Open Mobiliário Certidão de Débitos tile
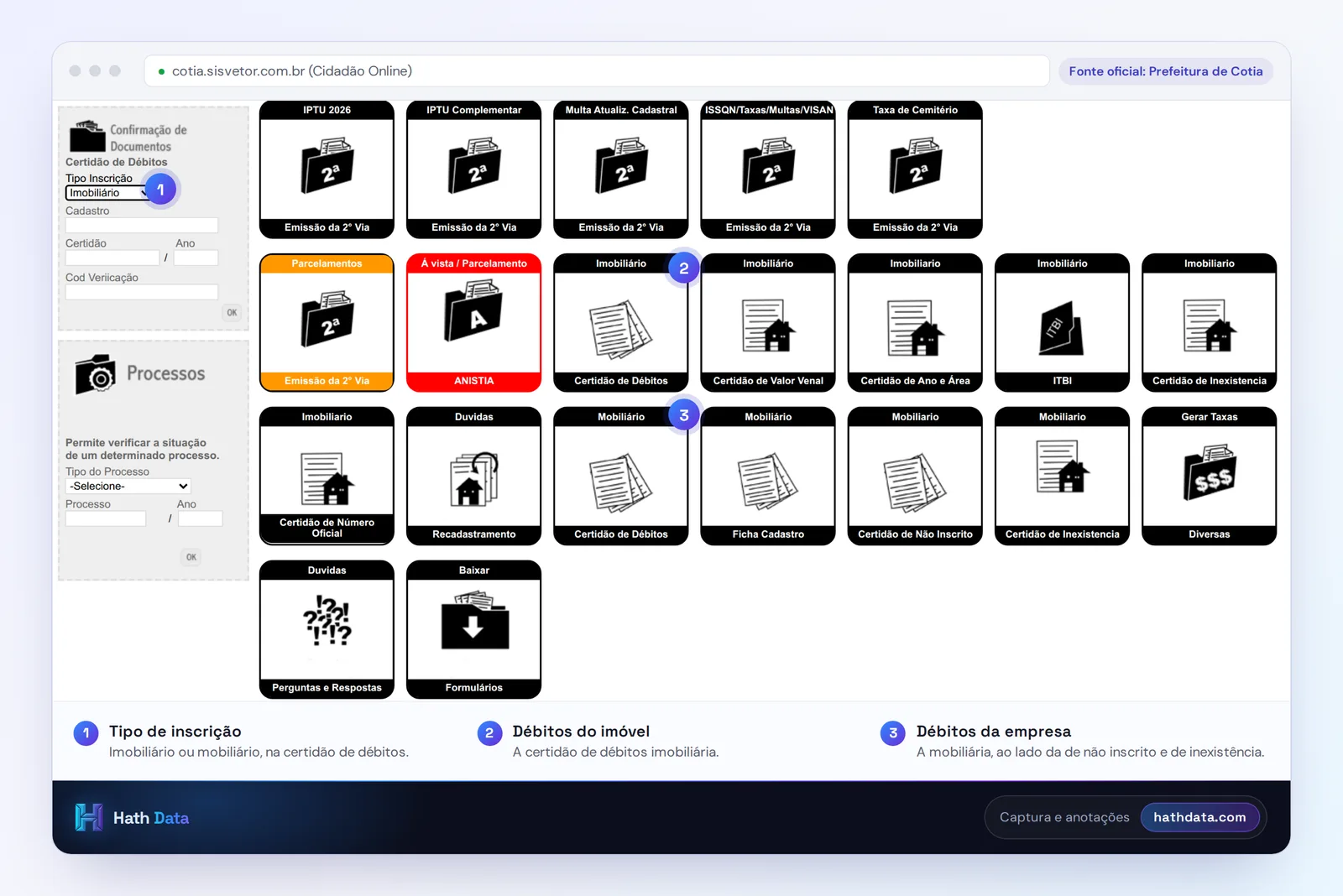The image size is (1343, 896). (x=621, y=477)
